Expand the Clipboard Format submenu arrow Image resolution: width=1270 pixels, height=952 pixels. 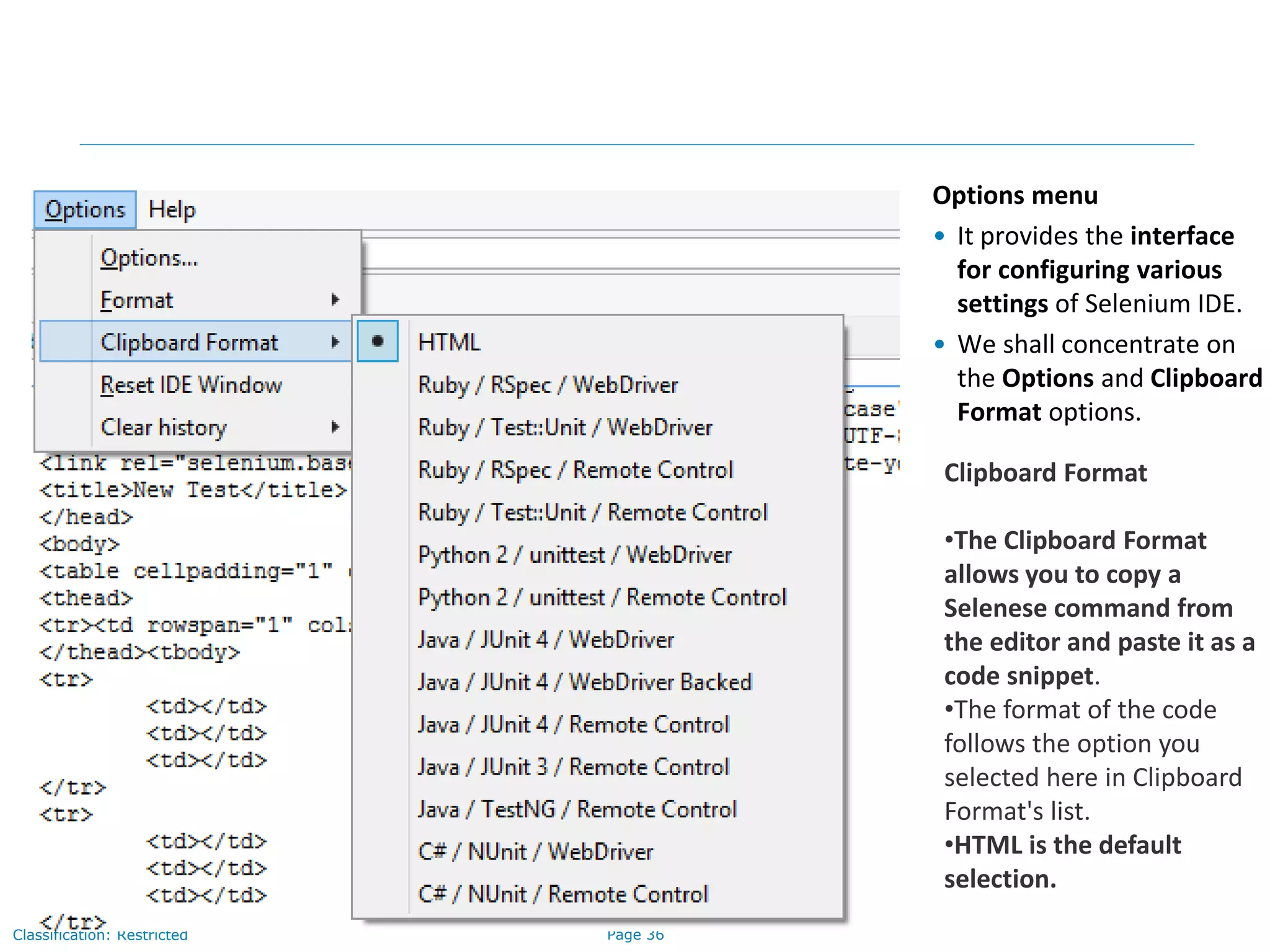(x=335, y=342)
